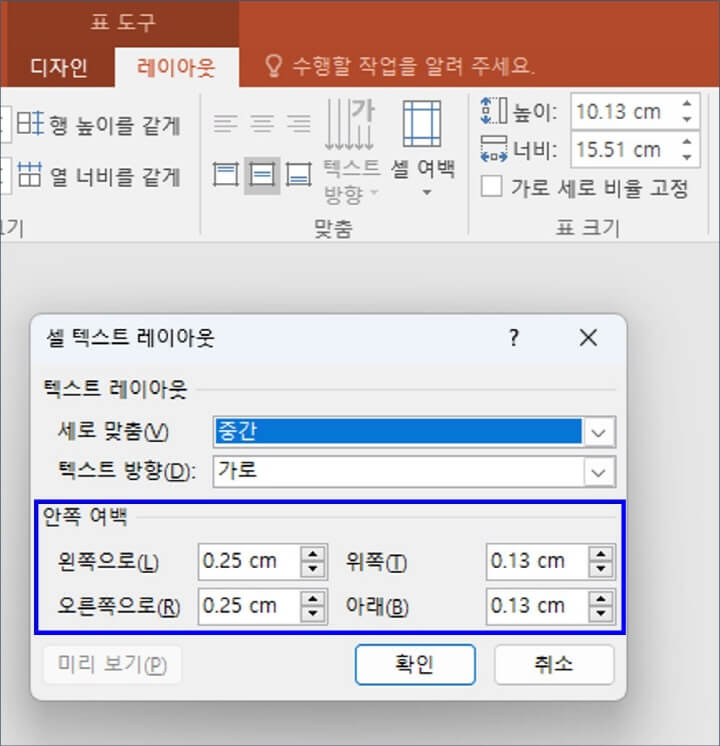Click the distribute rows evenly icon
The image size is (720, 746).
pyautogui.click(x=30, y=123)
